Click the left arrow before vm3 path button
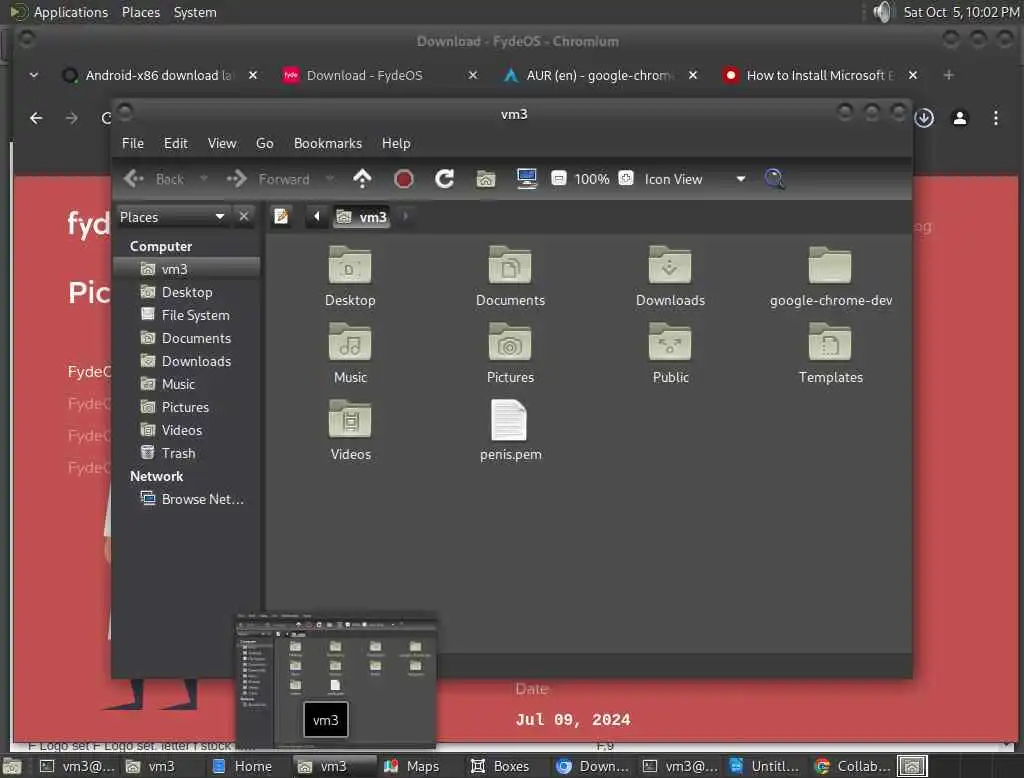The image size is (1024, 778). coord(317,216)
